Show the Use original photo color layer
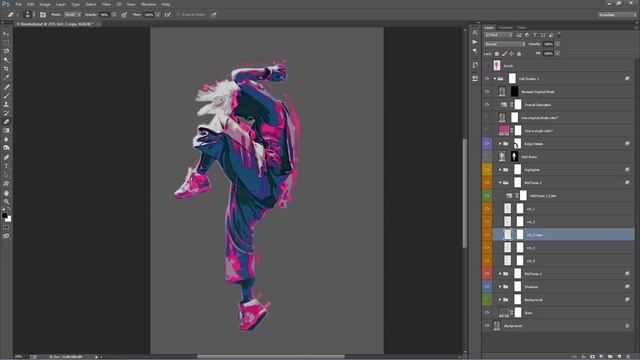 click(x=487, y=118)
